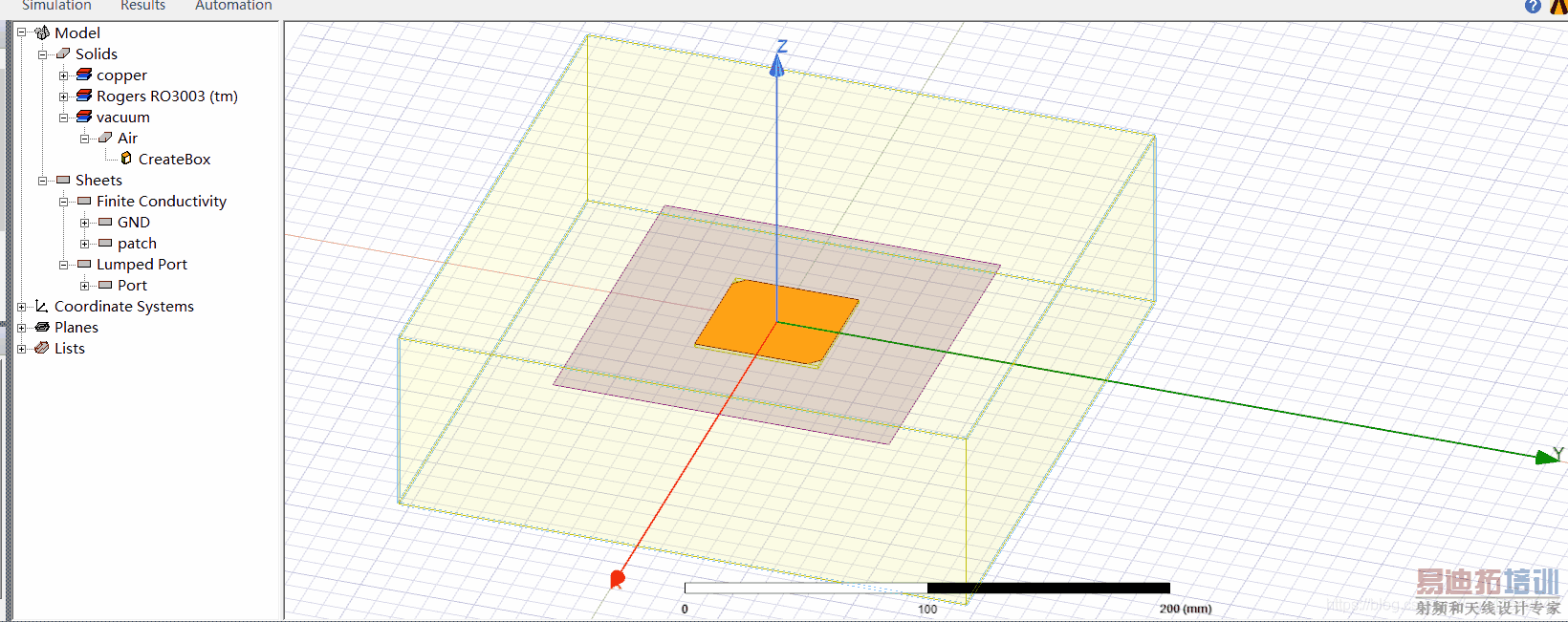Select the Port sheet in tree
Screen dimensions: 1568x622
click(x=132, y=286)
